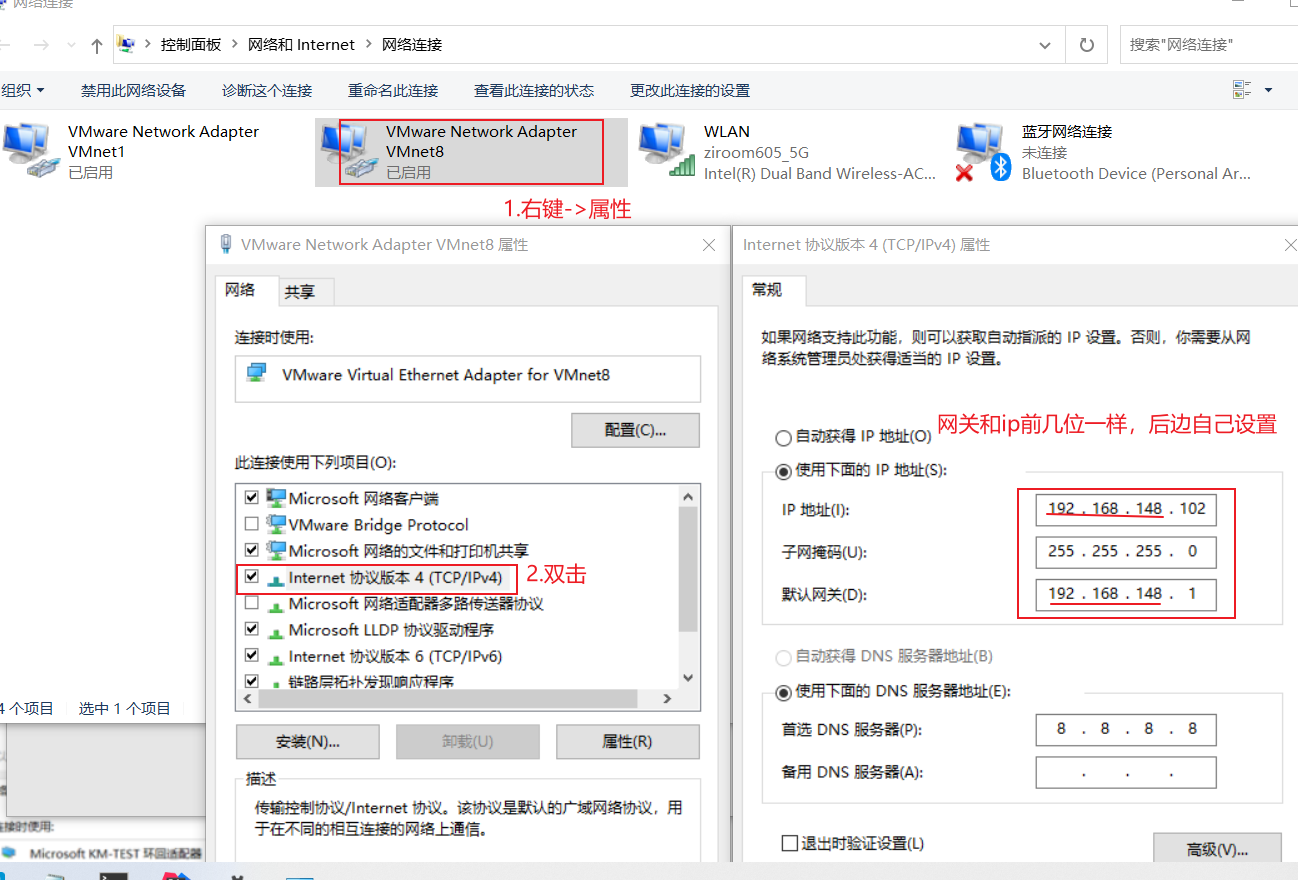This screenshot has width=1298, height=880.
Task: Click 查看此连接的状态 in toolbar
Action: tap(534, 90)
